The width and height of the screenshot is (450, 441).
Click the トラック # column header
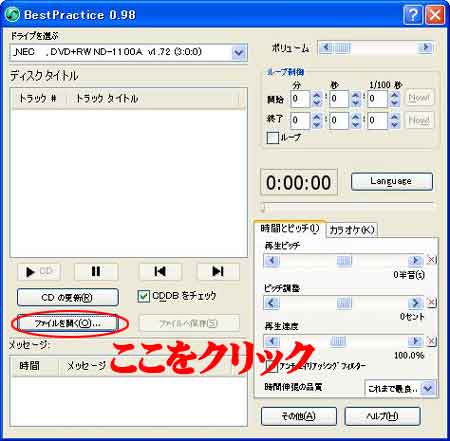(x=39, y=98)
